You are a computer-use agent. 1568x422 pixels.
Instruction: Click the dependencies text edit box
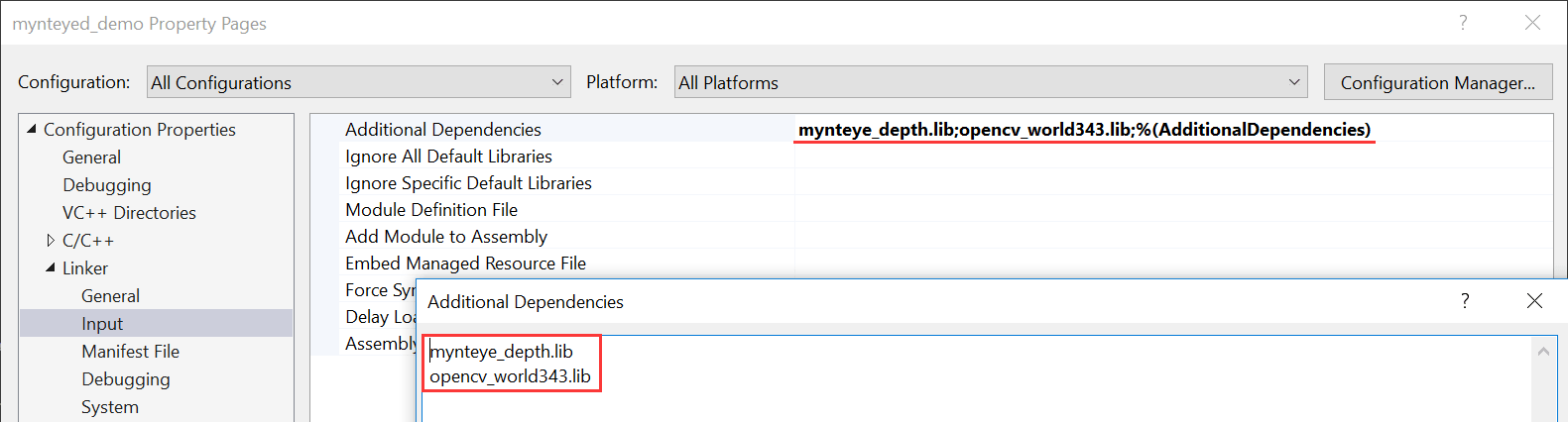coord(977,379)
